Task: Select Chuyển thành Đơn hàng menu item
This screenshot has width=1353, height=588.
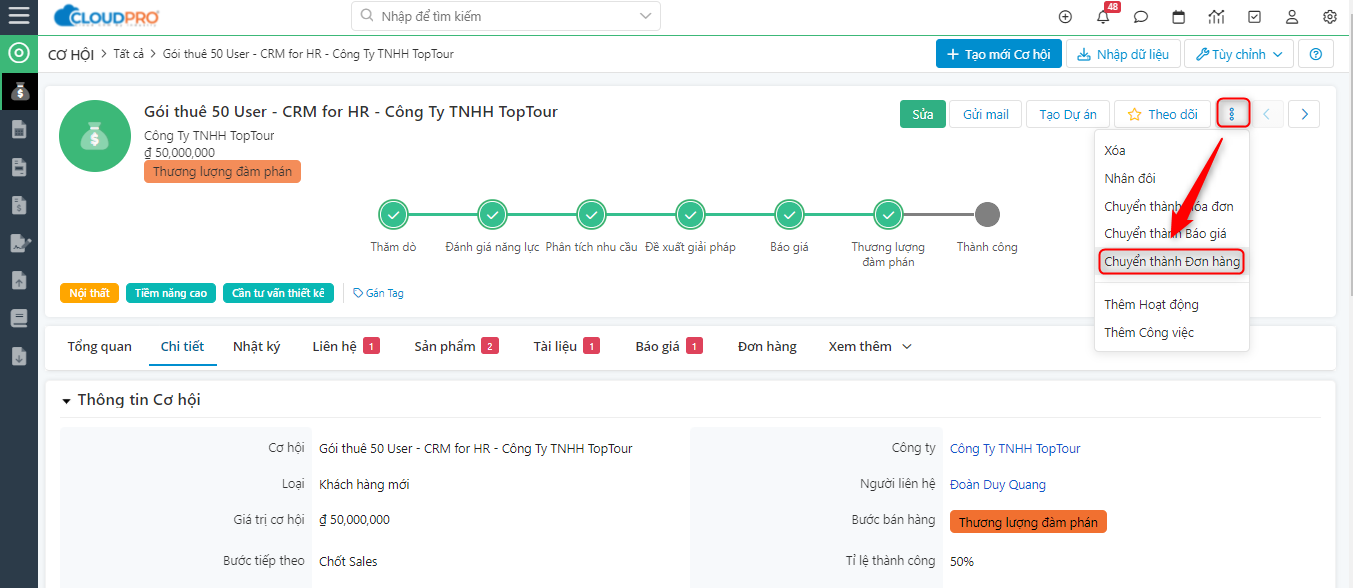Action: (1172, 262)
